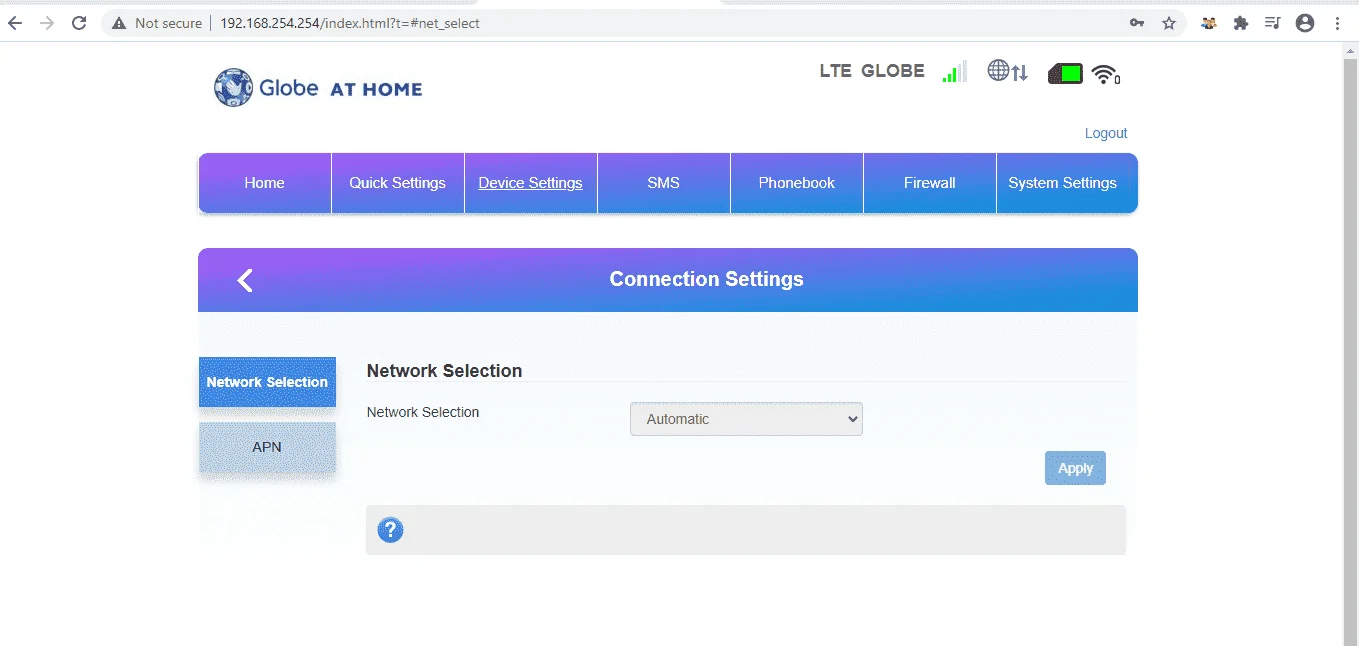The image size is (1359, 646).
Task: Click the Apply button
Action: [1075, 468]
